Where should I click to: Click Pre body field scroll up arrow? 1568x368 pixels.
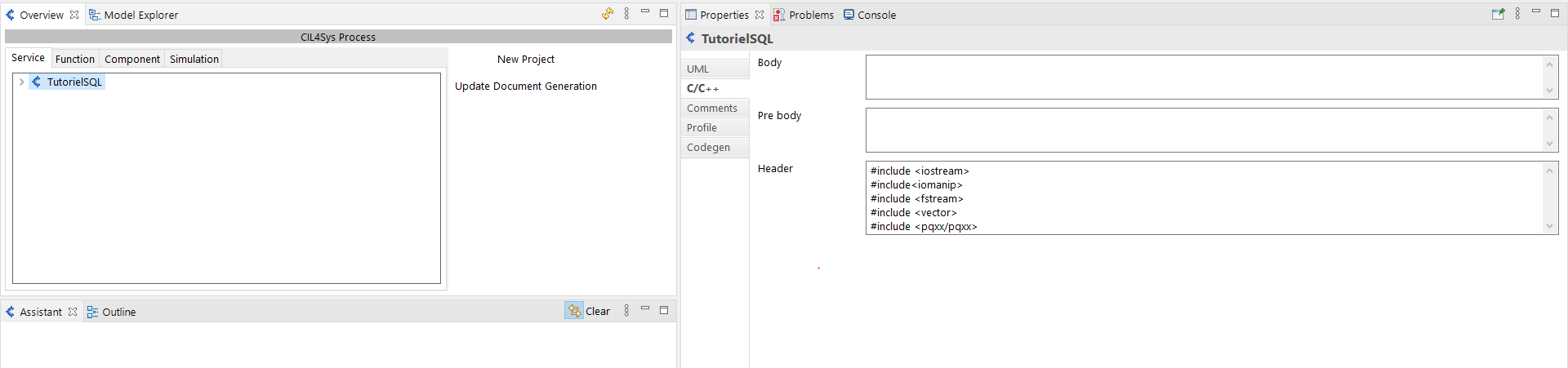[x=1549, y=117]
